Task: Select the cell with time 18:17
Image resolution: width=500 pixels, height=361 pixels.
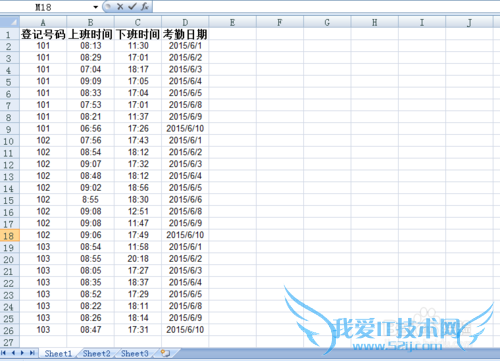Action: 138,69
